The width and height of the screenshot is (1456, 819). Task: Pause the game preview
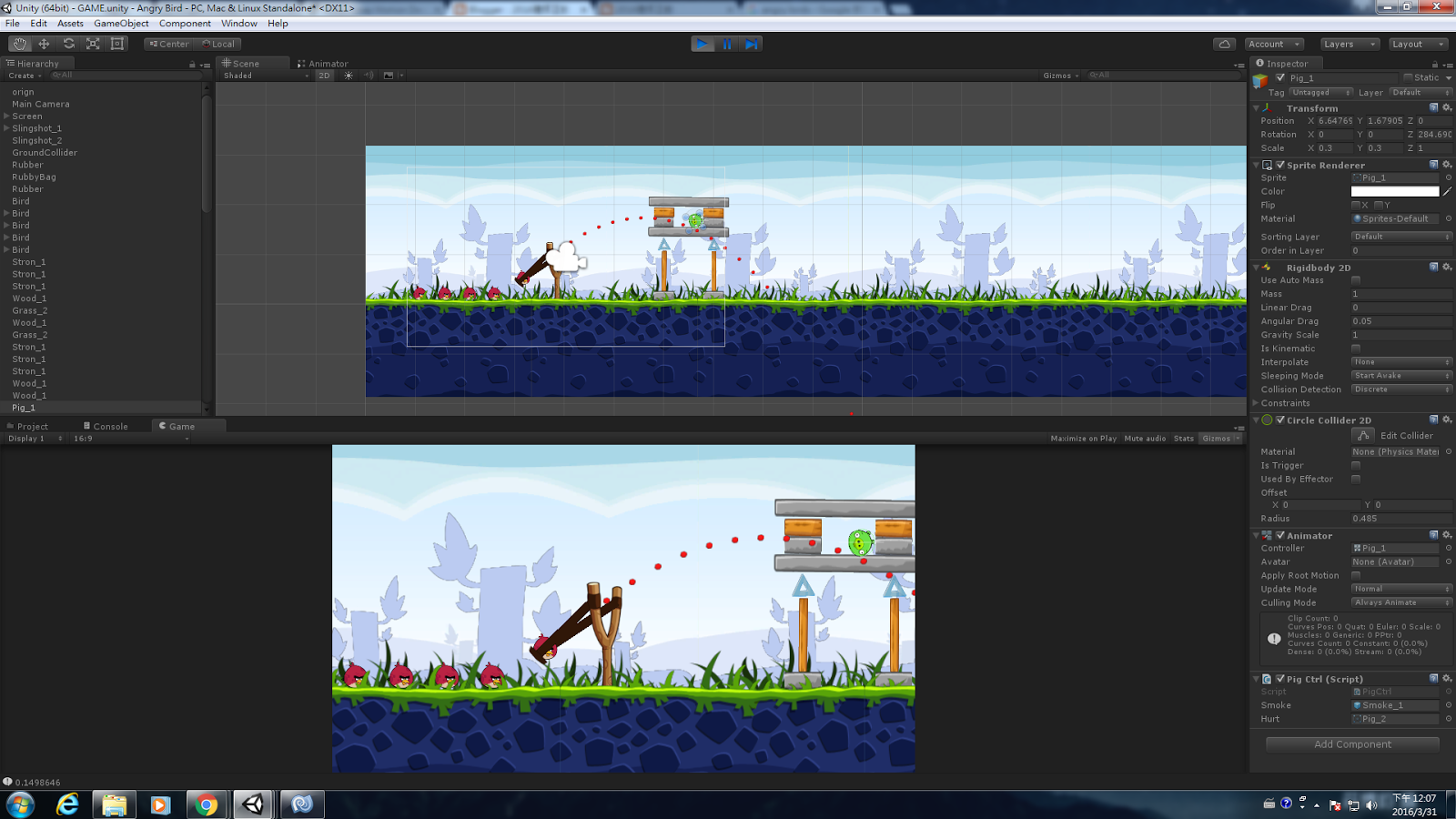[x=727, y=44]
